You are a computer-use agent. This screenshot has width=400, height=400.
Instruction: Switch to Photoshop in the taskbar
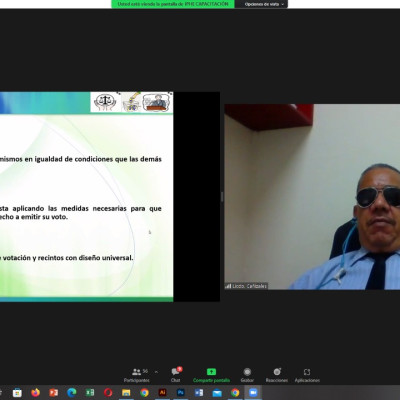(x=181, y=393)
